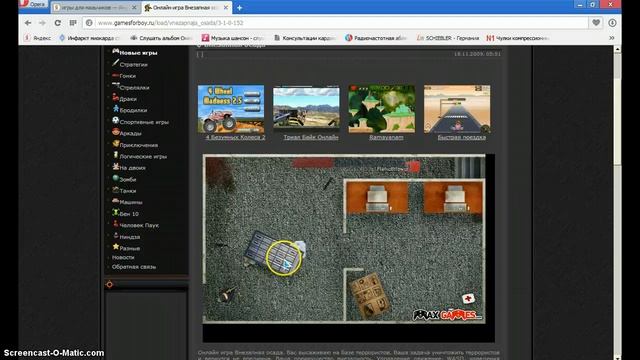Image resolution: width=640 pixels, height=360 pixels.
Task: Open the Быстрая поездка game thumbnail
Action: coord(457,109)
